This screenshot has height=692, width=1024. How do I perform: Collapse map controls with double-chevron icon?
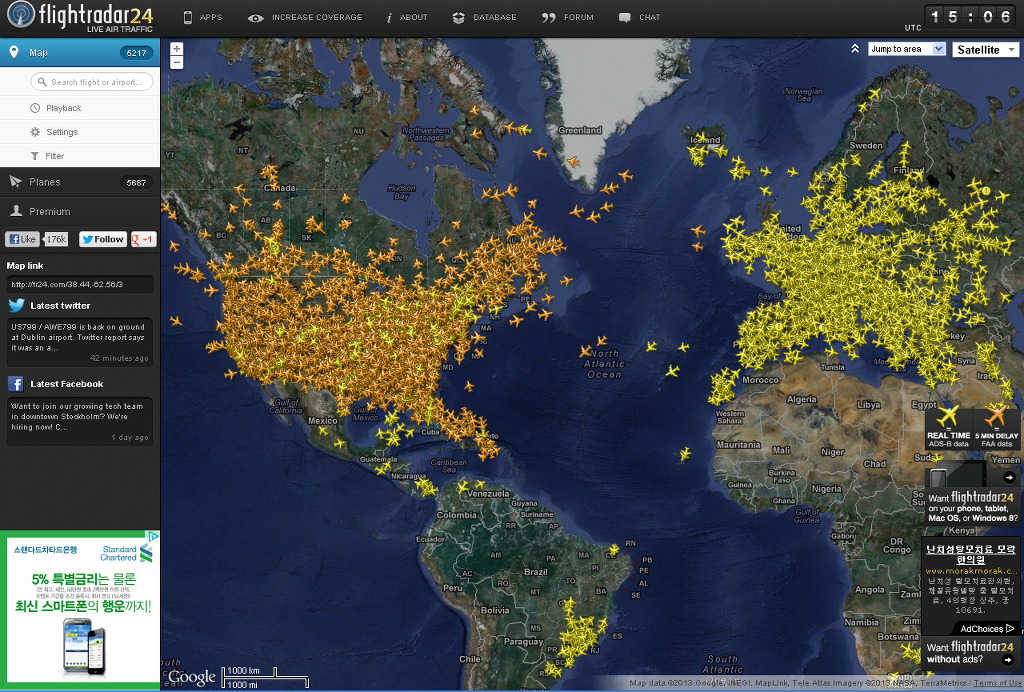[x=855, y=49]
